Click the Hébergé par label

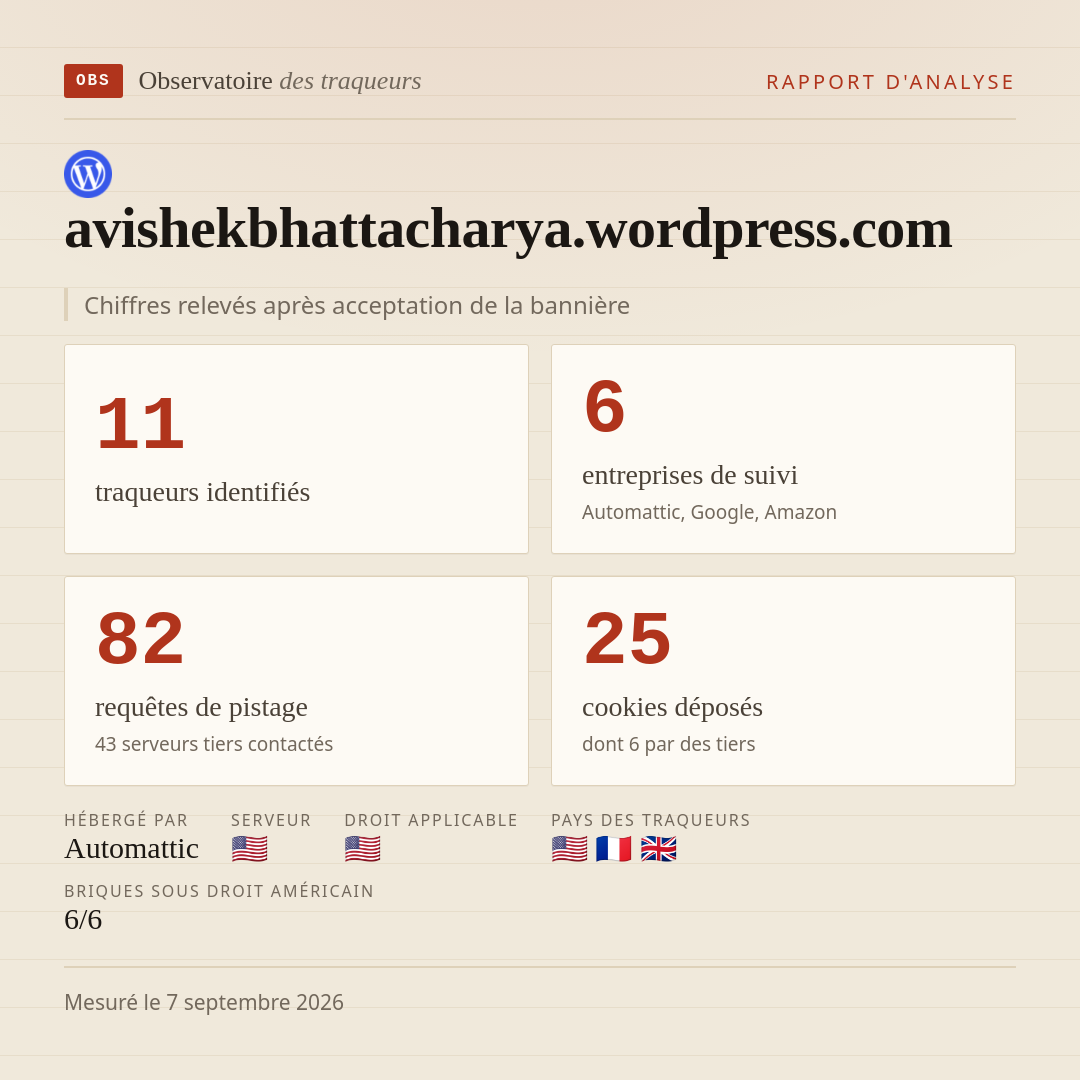(126, 820)
